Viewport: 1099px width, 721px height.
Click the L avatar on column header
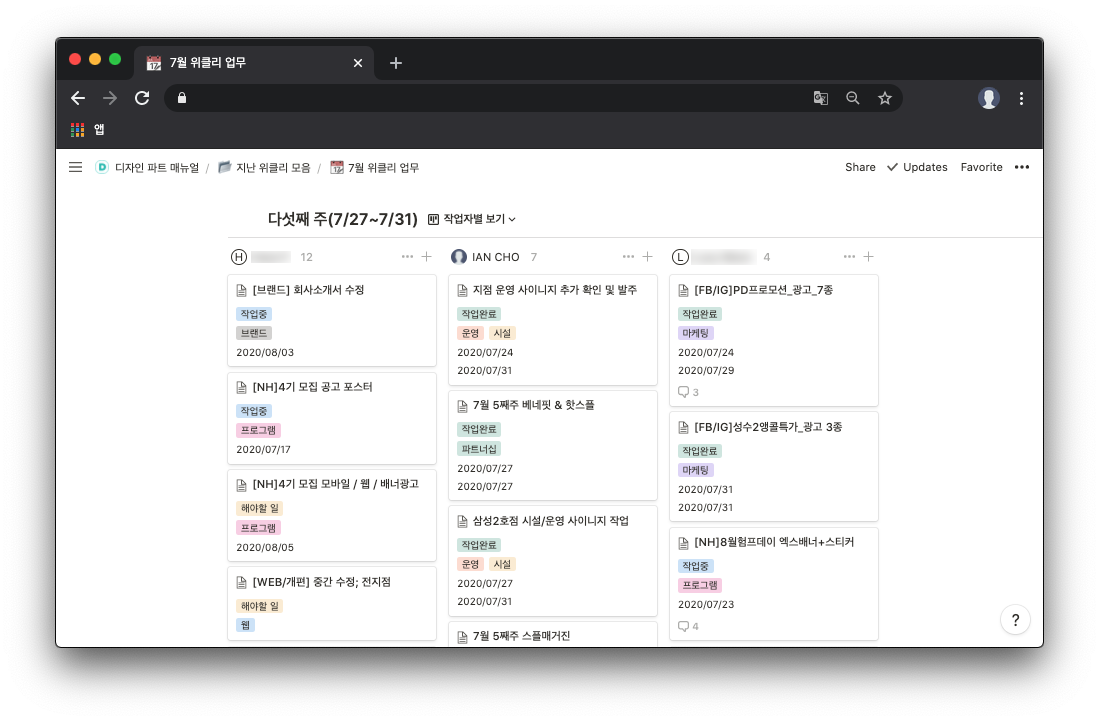pos(680,257)
